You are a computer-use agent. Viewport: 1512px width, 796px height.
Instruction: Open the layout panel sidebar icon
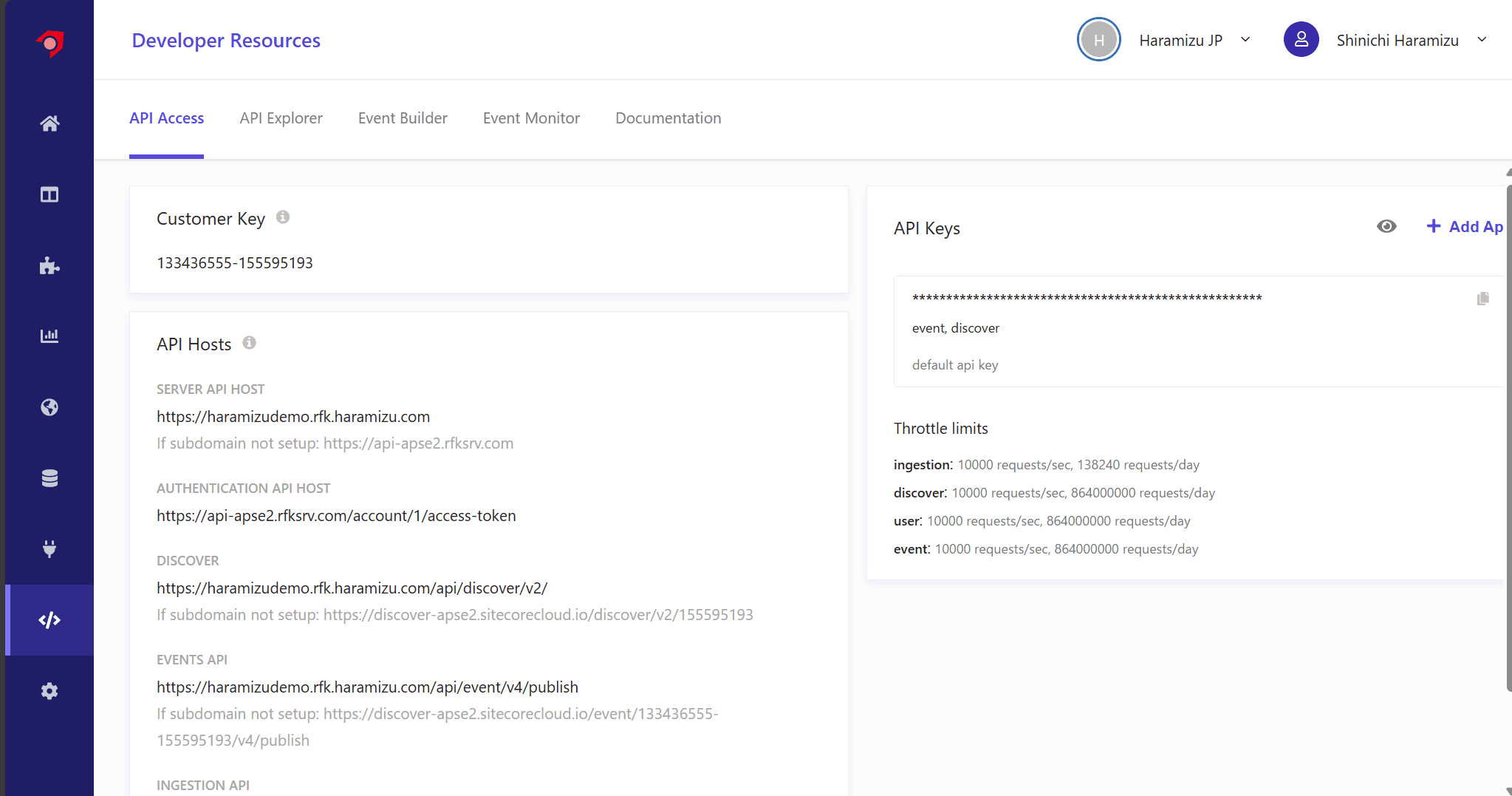[49, 194]
